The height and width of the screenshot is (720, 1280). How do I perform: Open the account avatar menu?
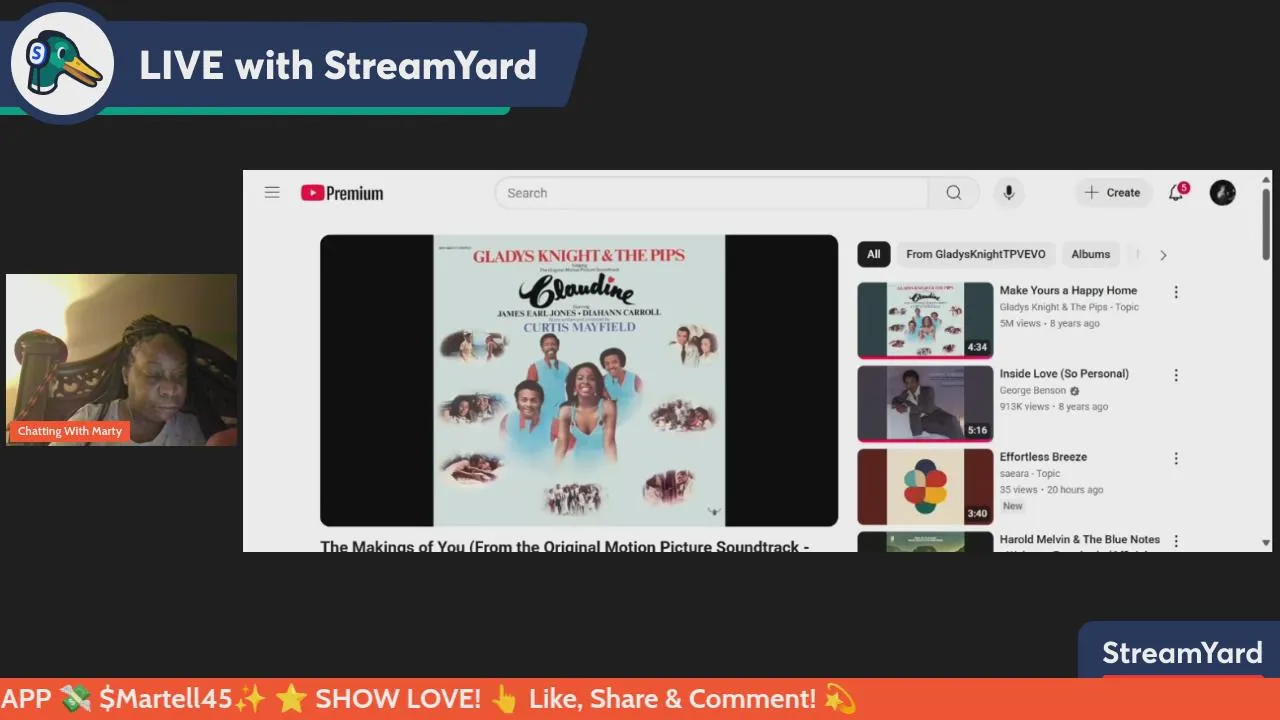pos(1222,193)
